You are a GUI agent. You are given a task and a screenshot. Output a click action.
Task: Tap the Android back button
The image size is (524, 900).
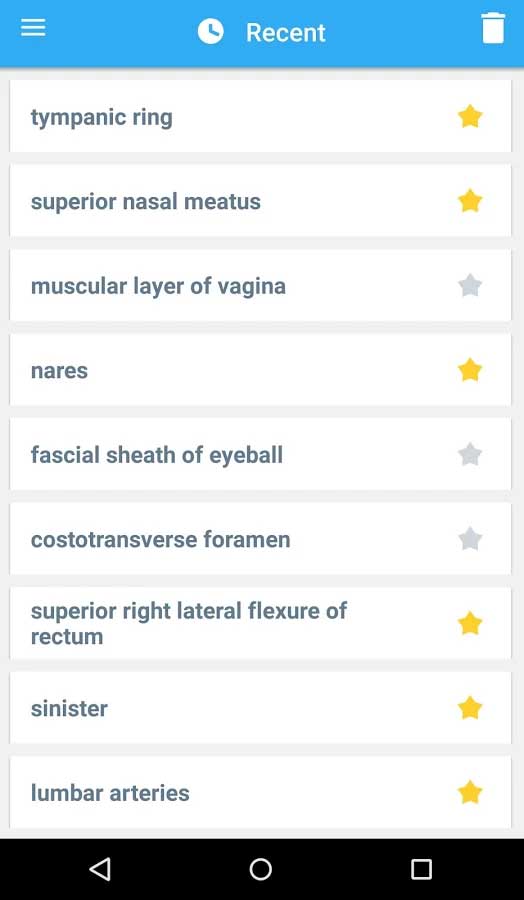coord(100,869)
